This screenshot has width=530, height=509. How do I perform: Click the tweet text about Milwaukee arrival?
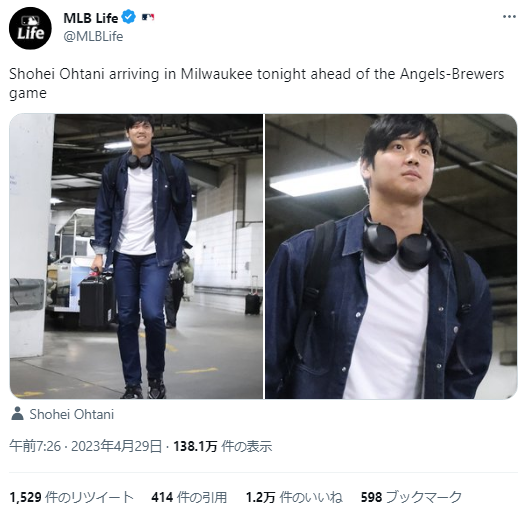click(x=257, y=83)
